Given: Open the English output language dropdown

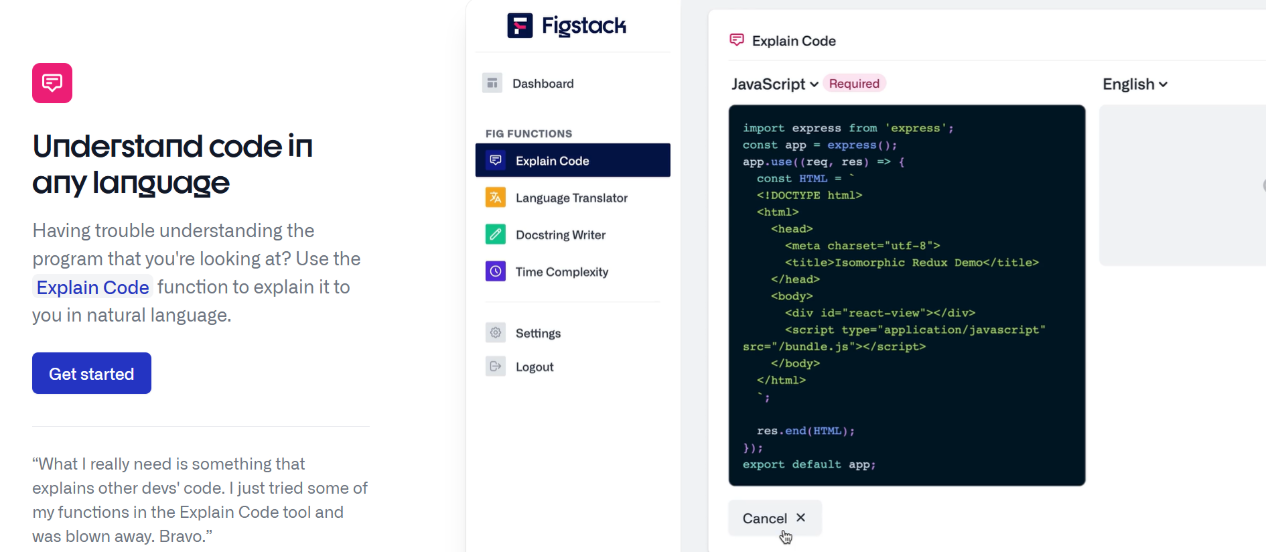Looking at the screenshot, I should [x=1135, y=84].
